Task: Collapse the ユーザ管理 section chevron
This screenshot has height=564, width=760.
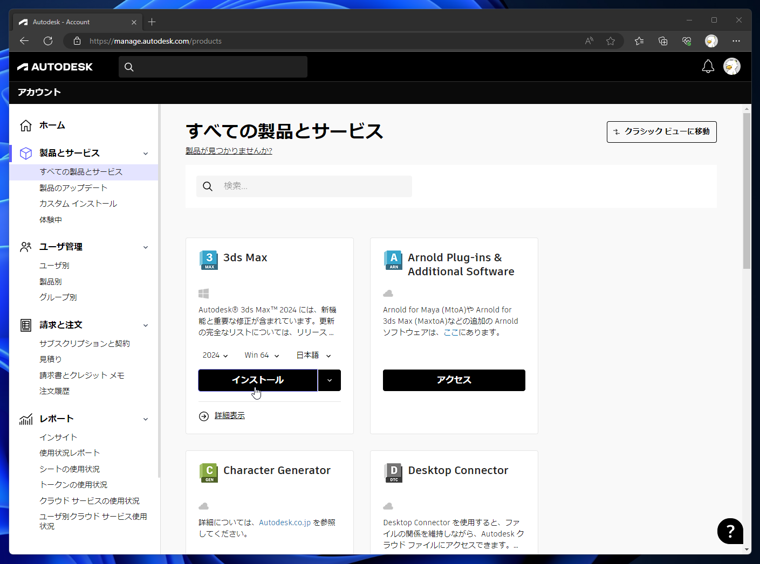Action: coord(145,247)
